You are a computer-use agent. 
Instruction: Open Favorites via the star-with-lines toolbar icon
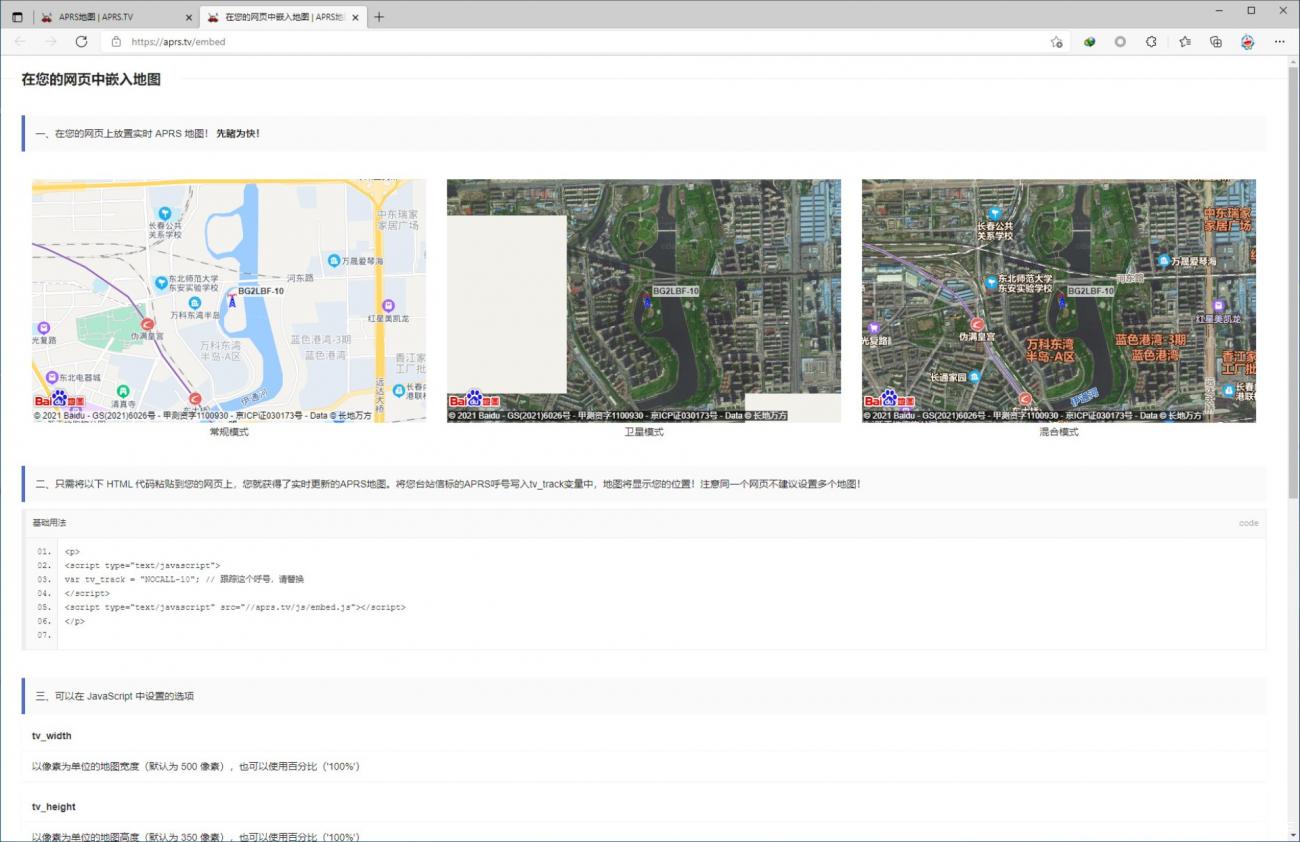pos(1184,42)
